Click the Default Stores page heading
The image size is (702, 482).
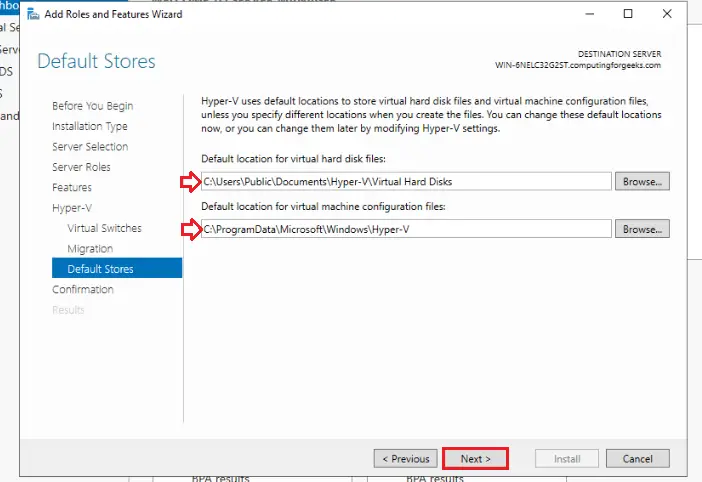96,61
